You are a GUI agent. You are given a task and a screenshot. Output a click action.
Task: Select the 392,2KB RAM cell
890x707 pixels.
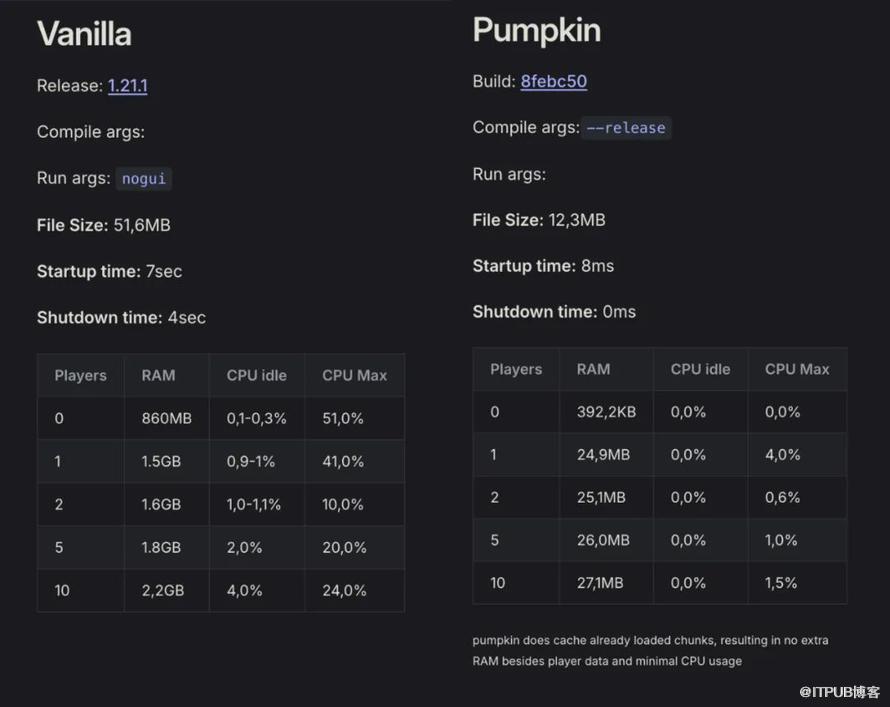[x=606, y=412]
